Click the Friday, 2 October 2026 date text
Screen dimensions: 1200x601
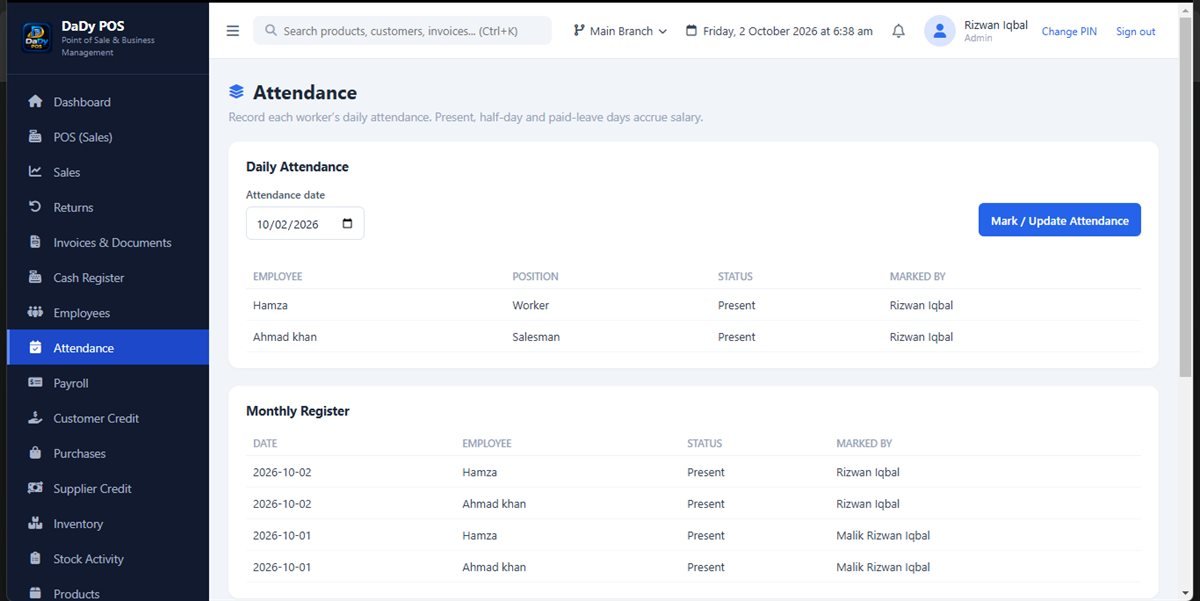788,31
